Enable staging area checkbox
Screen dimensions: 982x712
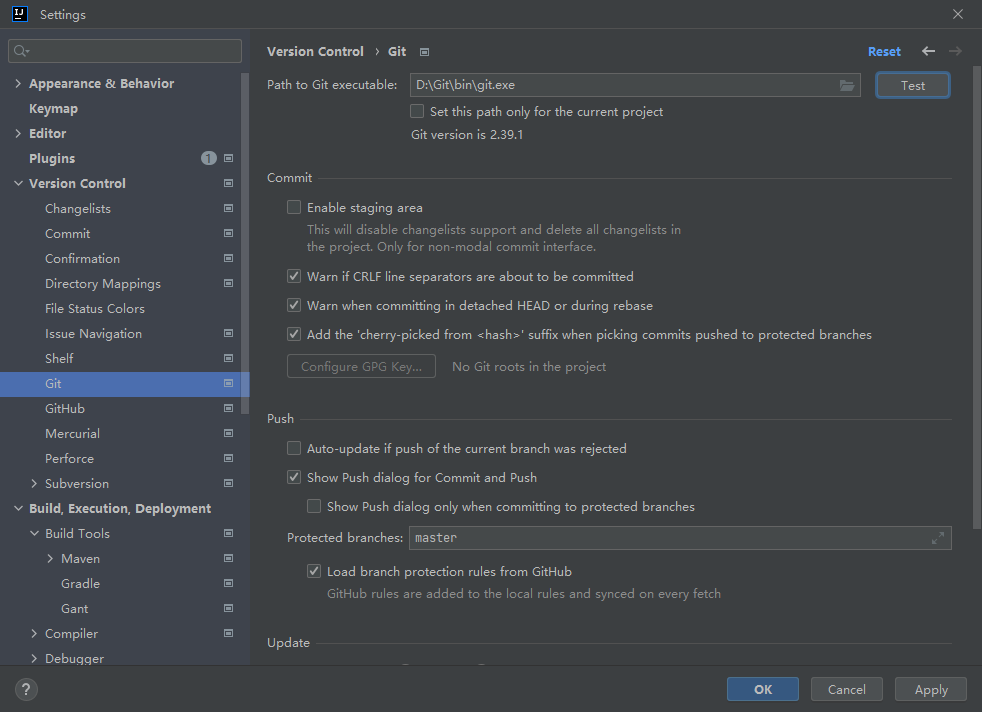point(294,207)
